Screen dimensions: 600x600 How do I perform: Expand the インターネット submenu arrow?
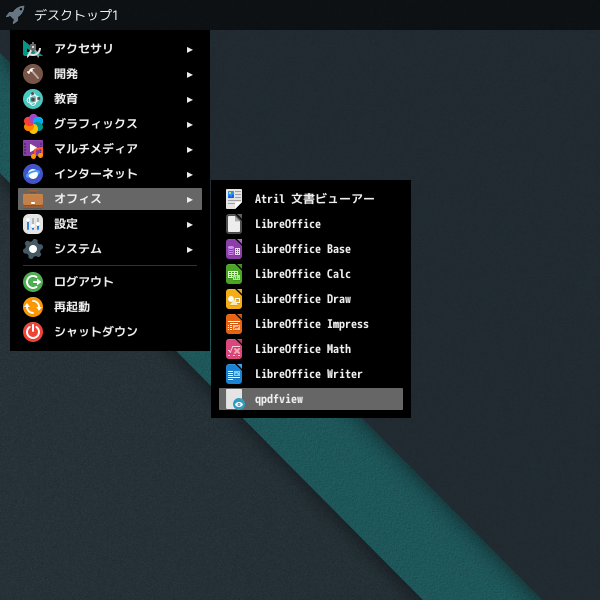pos(189,175)
